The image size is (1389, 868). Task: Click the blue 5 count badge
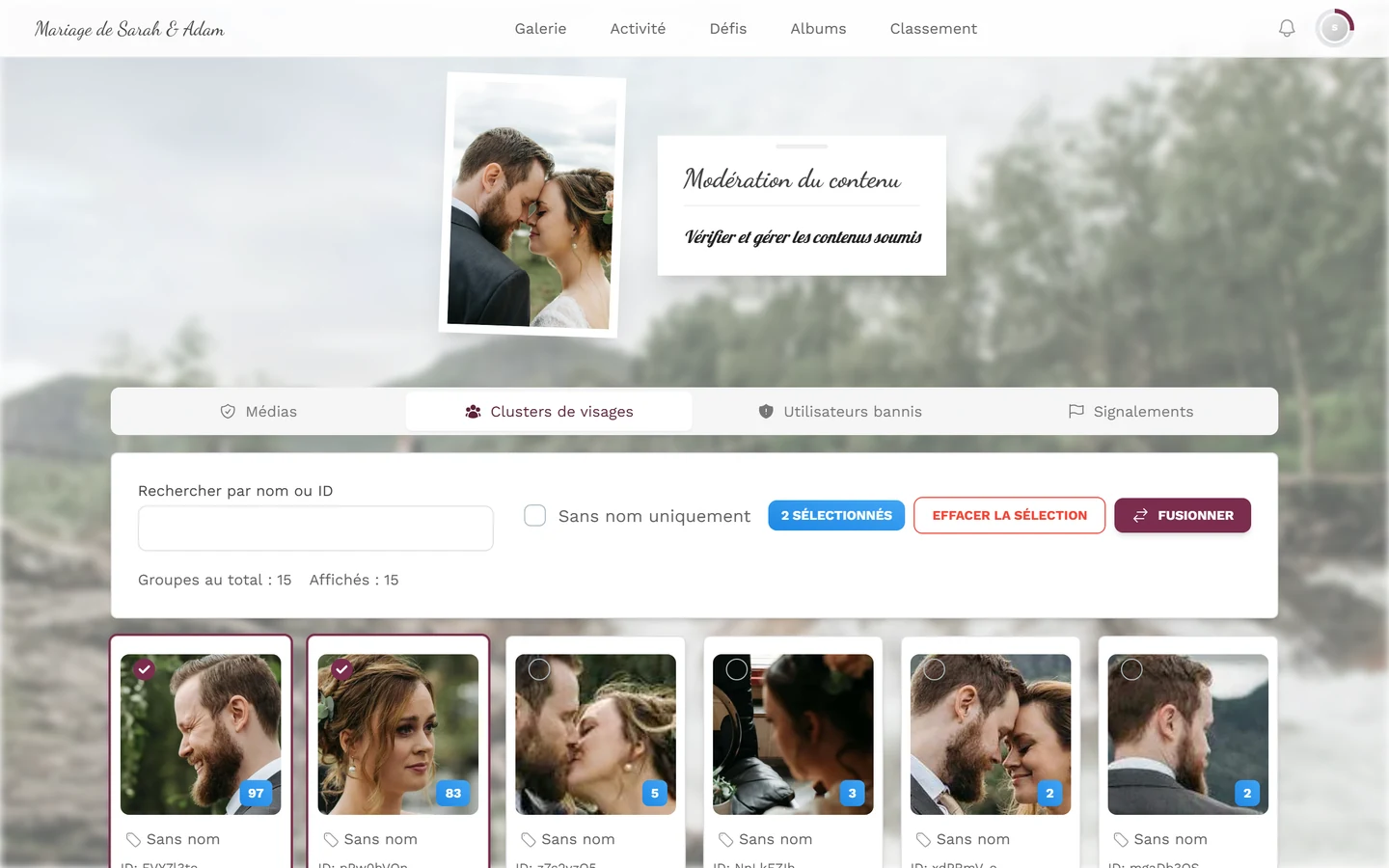[655, 793]
